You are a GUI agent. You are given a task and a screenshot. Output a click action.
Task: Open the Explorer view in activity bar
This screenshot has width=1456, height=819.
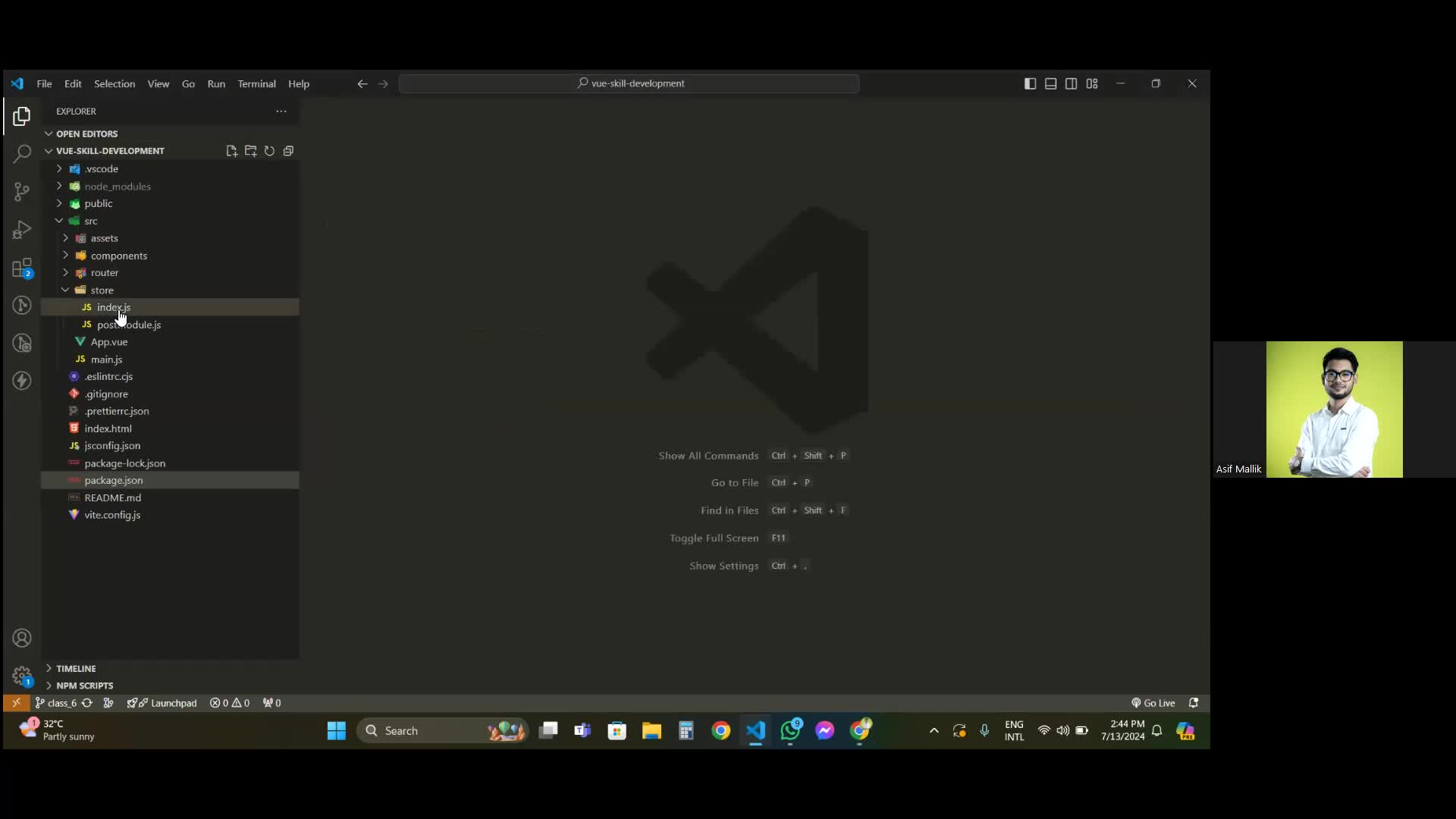coord(21,116)
